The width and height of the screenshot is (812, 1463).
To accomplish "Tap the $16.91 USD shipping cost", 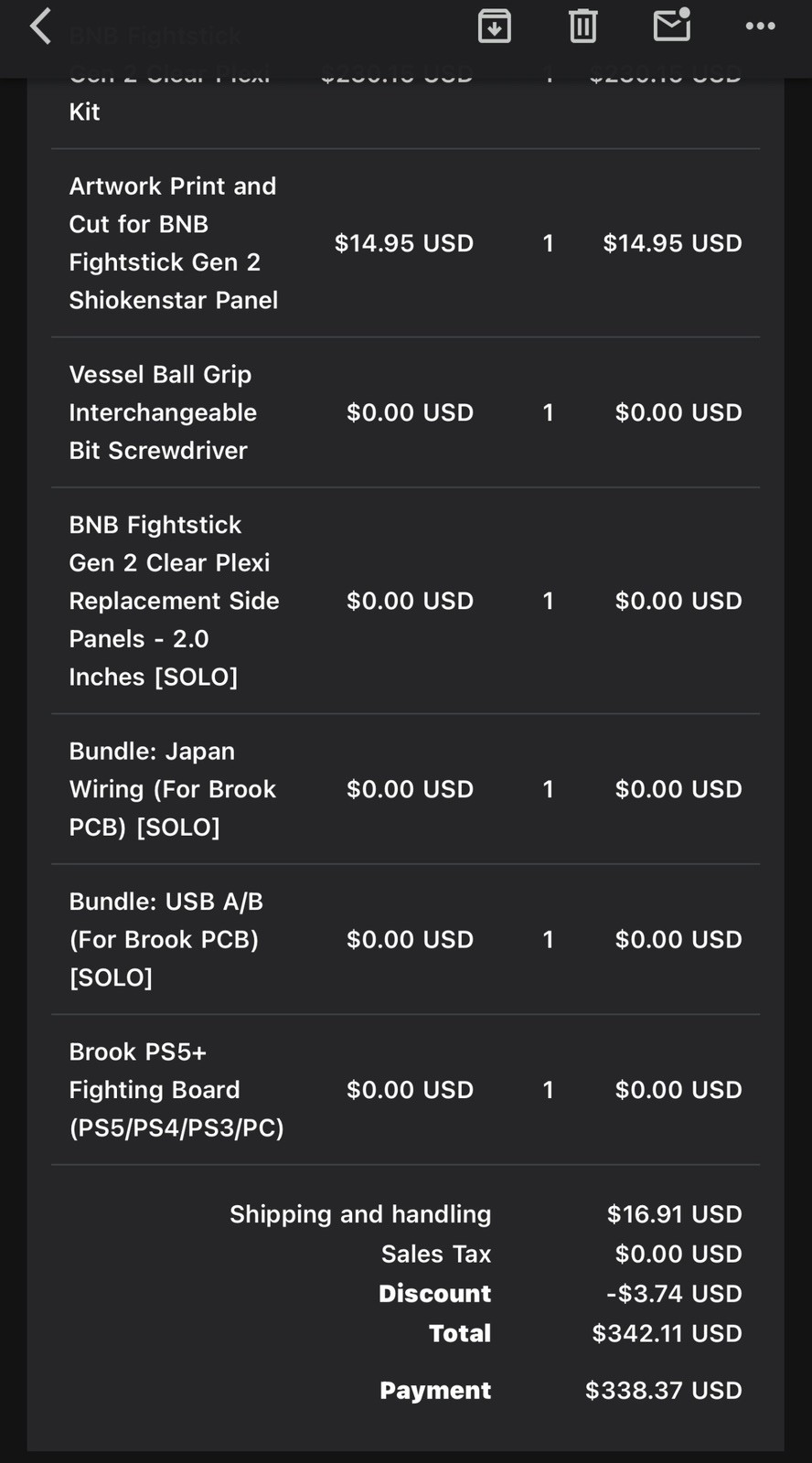I will click(675, 1214).
